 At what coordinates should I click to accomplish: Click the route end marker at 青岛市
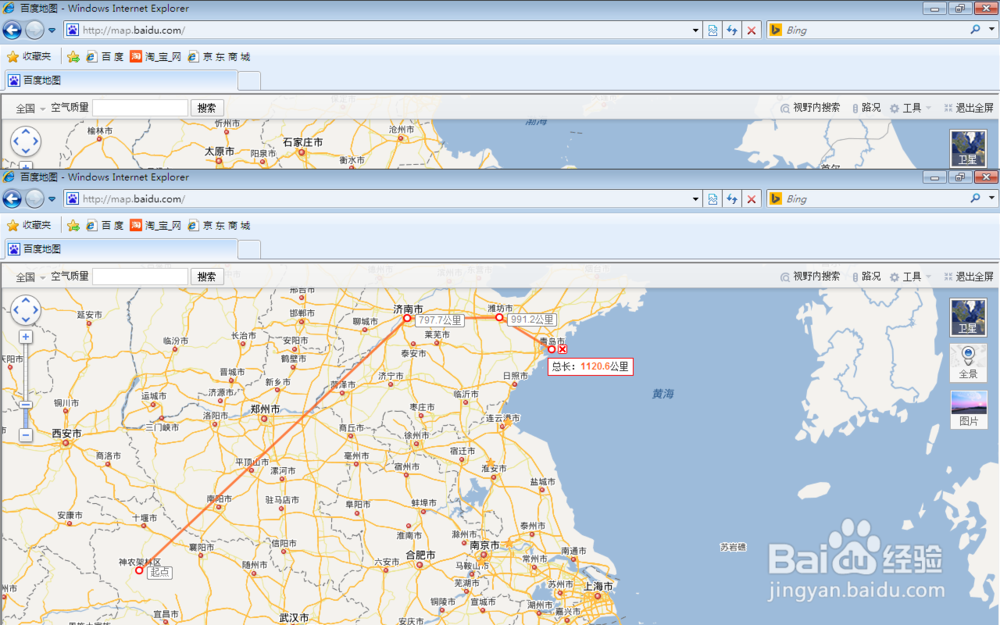tap(552, 349)
